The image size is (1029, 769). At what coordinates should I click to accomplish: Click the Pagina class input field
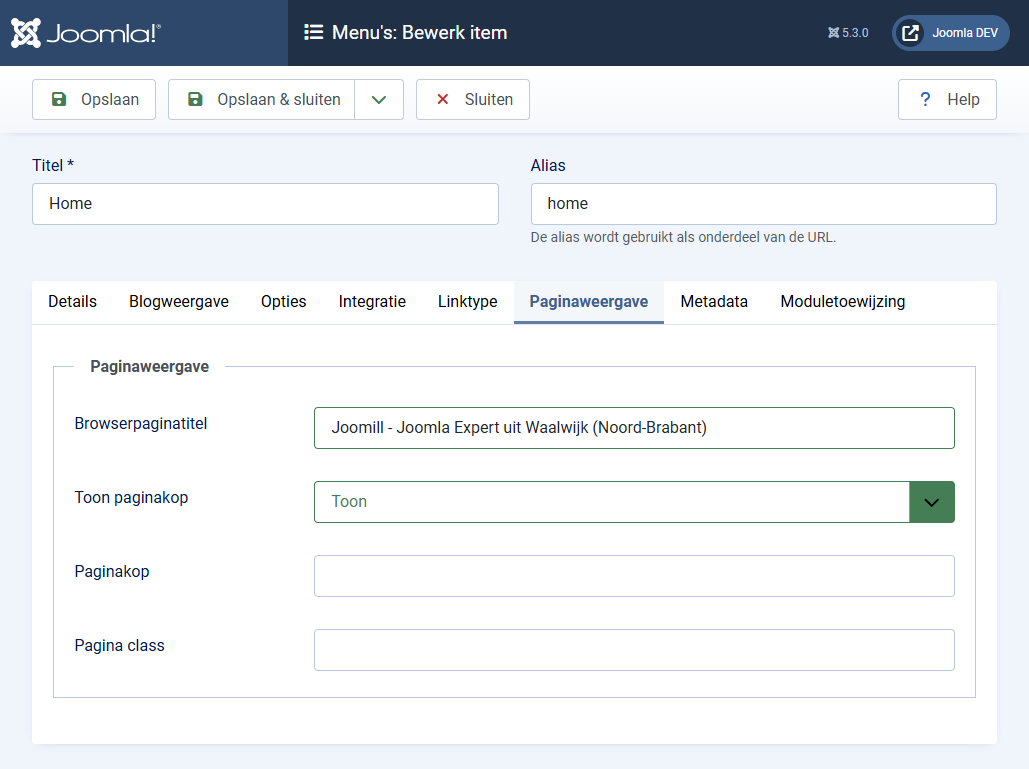634,650
